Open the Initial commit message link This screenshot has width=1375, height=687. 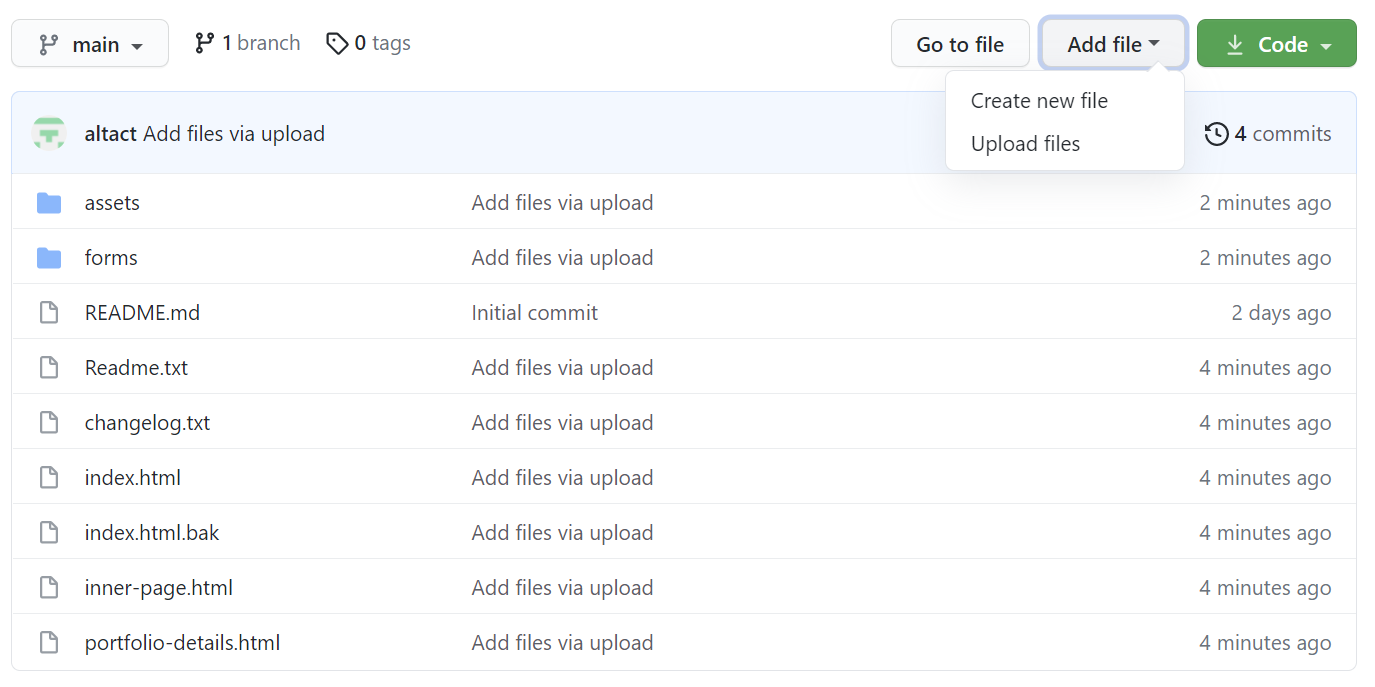(x=535, y=312)
